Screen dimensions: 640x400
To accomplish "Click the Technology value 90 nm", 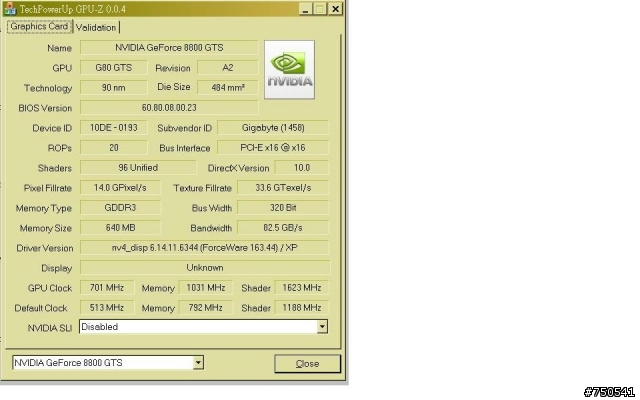I will (113, 88).
